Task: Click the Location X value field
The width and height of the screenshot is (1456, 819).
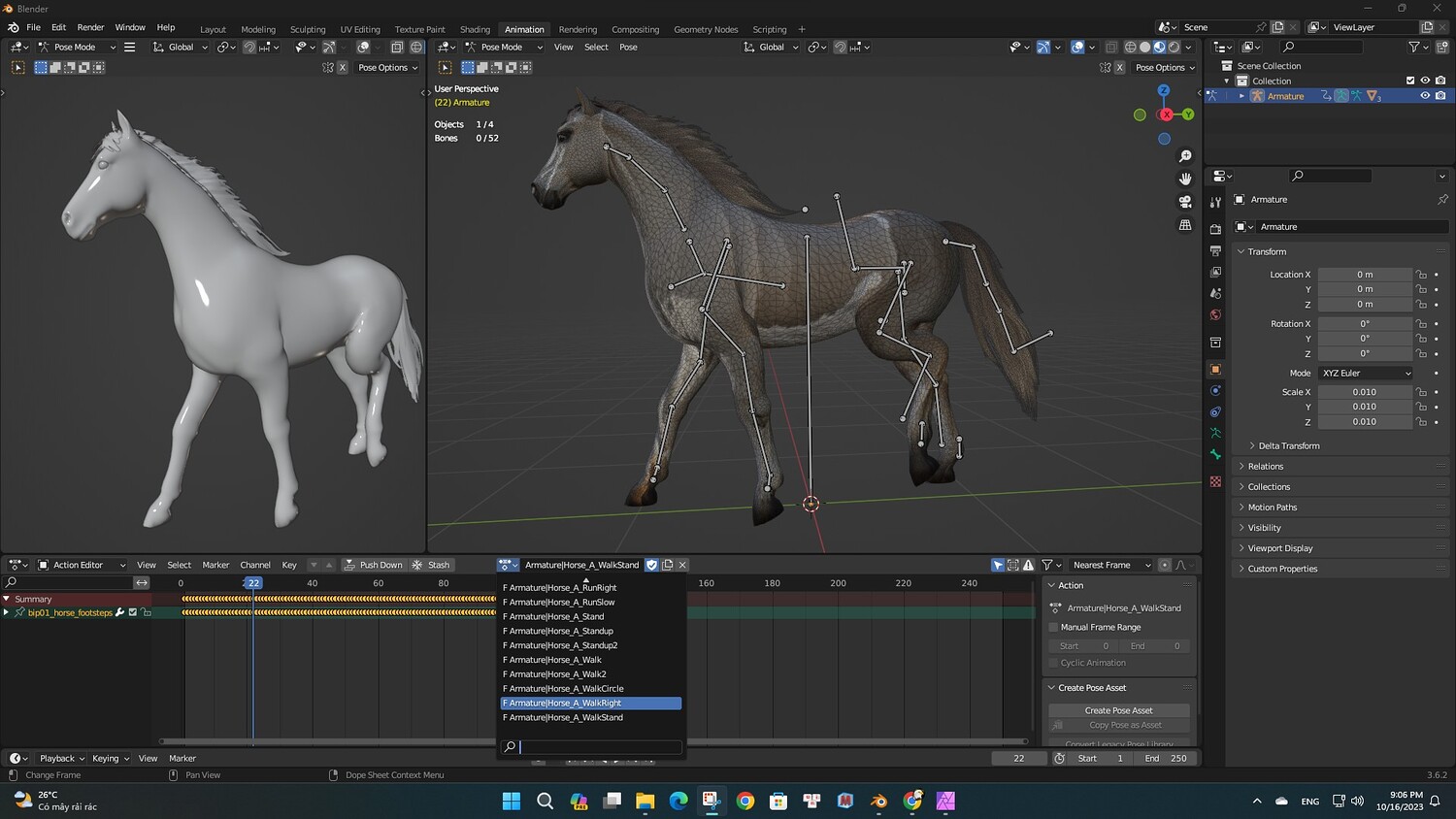Action: [x=1364, y=275]
